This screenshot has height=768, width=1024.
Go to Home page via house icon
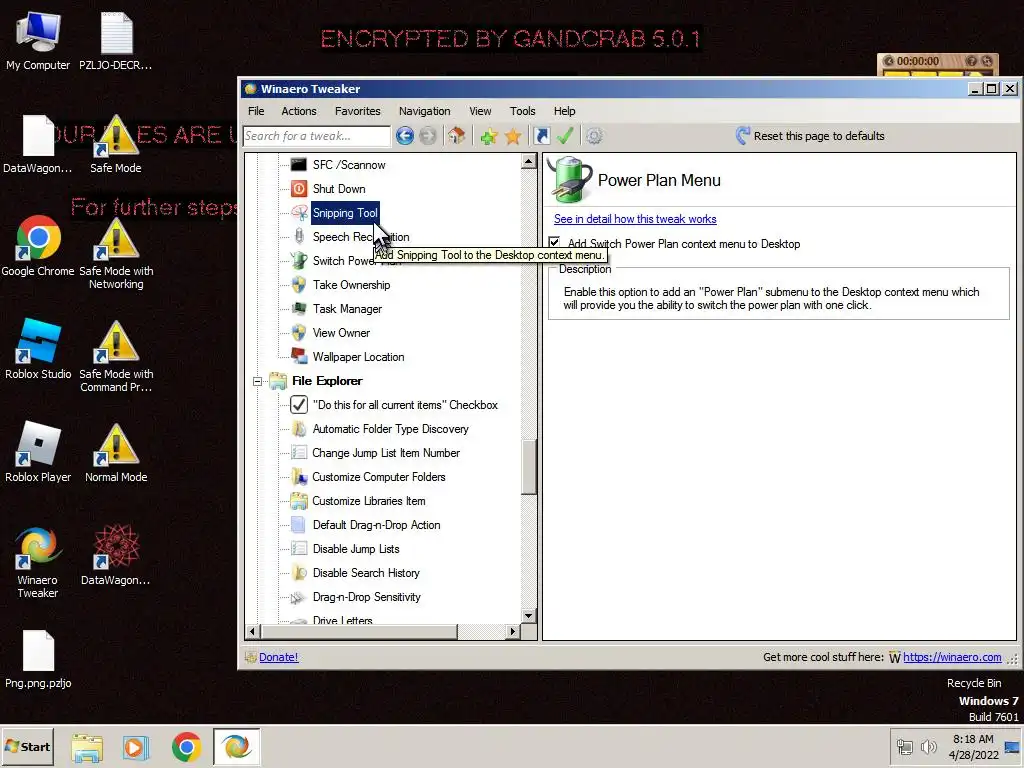[456, 136]
